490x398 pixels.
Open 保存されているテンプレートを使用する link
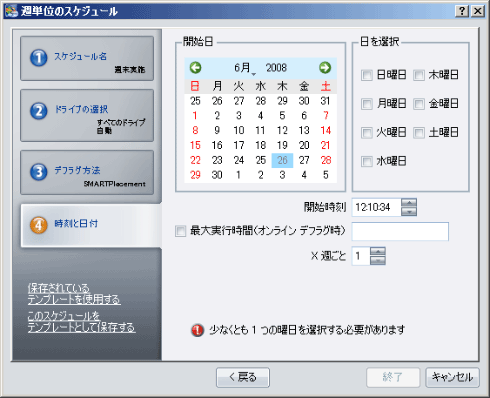pyautogui.click(x=74, y=294)
